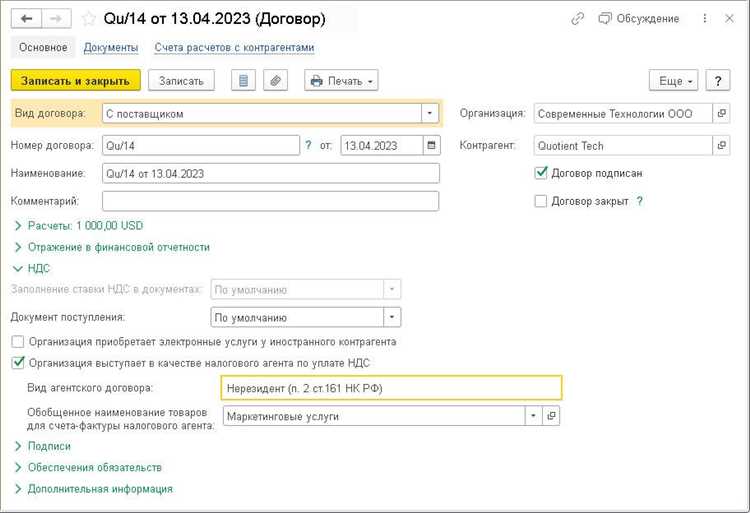Open the document list icon button
750x513 pixels.
click(x=243, y=81)
